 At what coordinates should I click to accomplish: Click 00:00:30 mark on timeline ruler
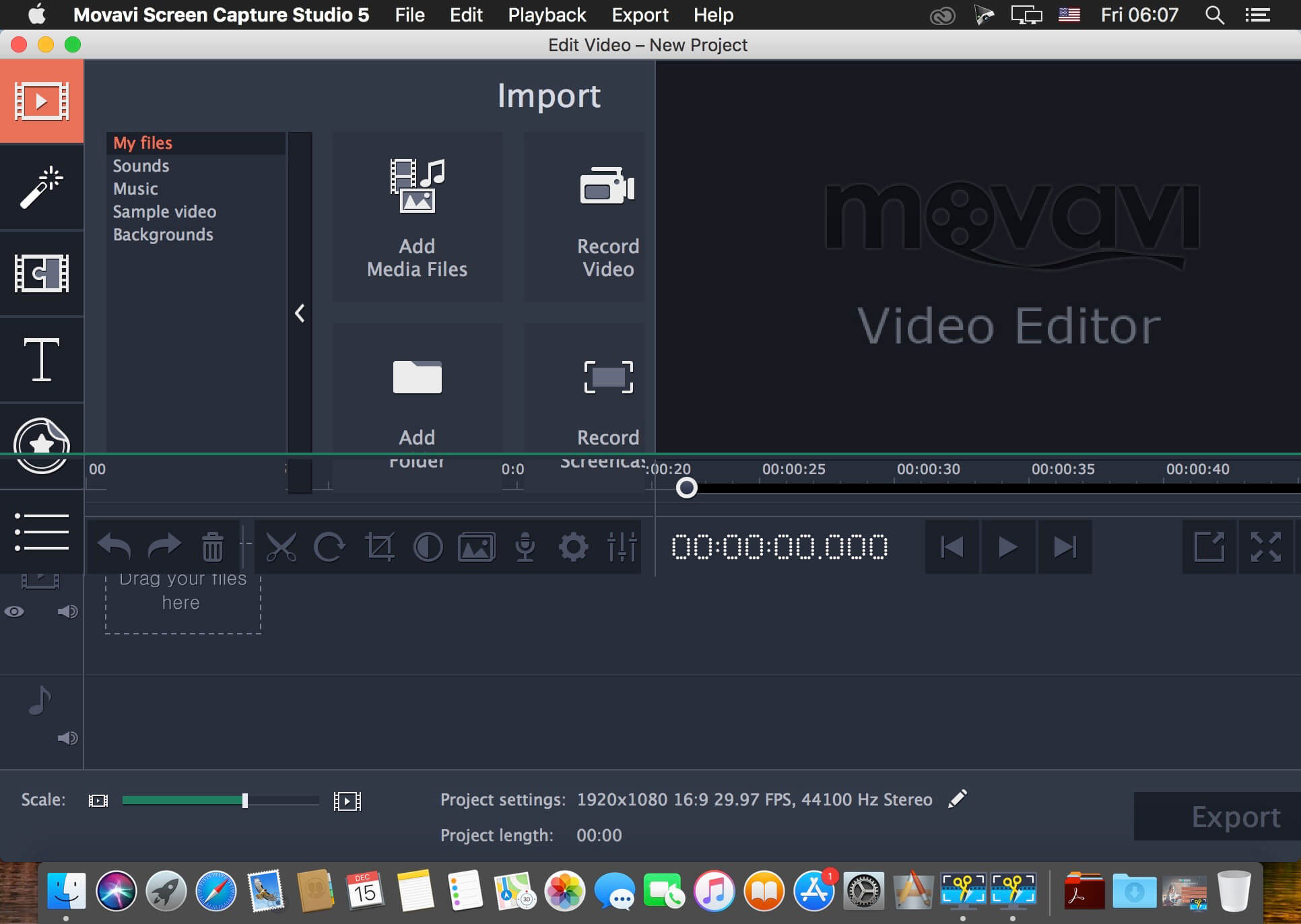pyautogui.click(x=928, y=469)
